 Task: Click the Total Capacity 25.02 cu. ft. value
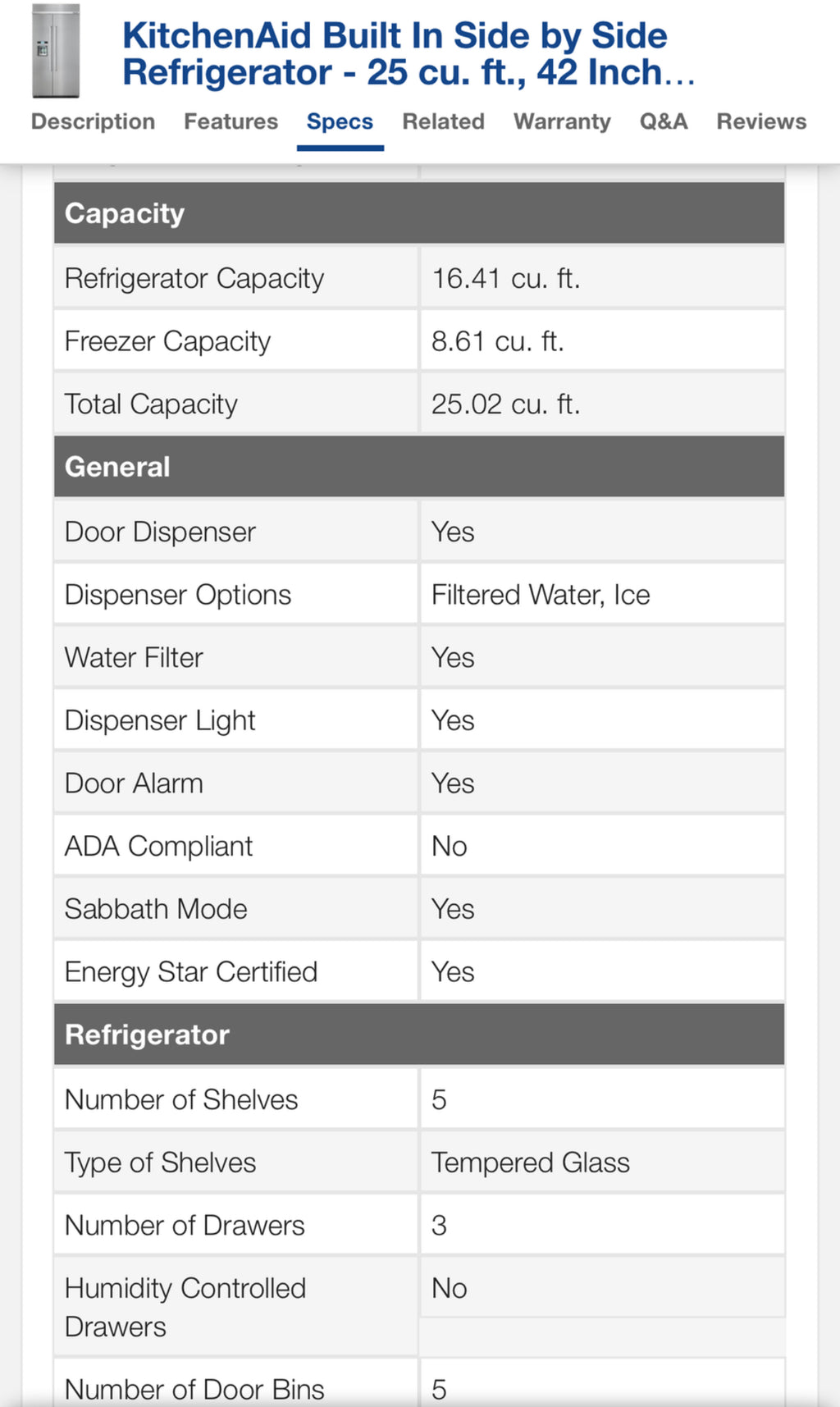pyautogui.click(x=505, y=404)
